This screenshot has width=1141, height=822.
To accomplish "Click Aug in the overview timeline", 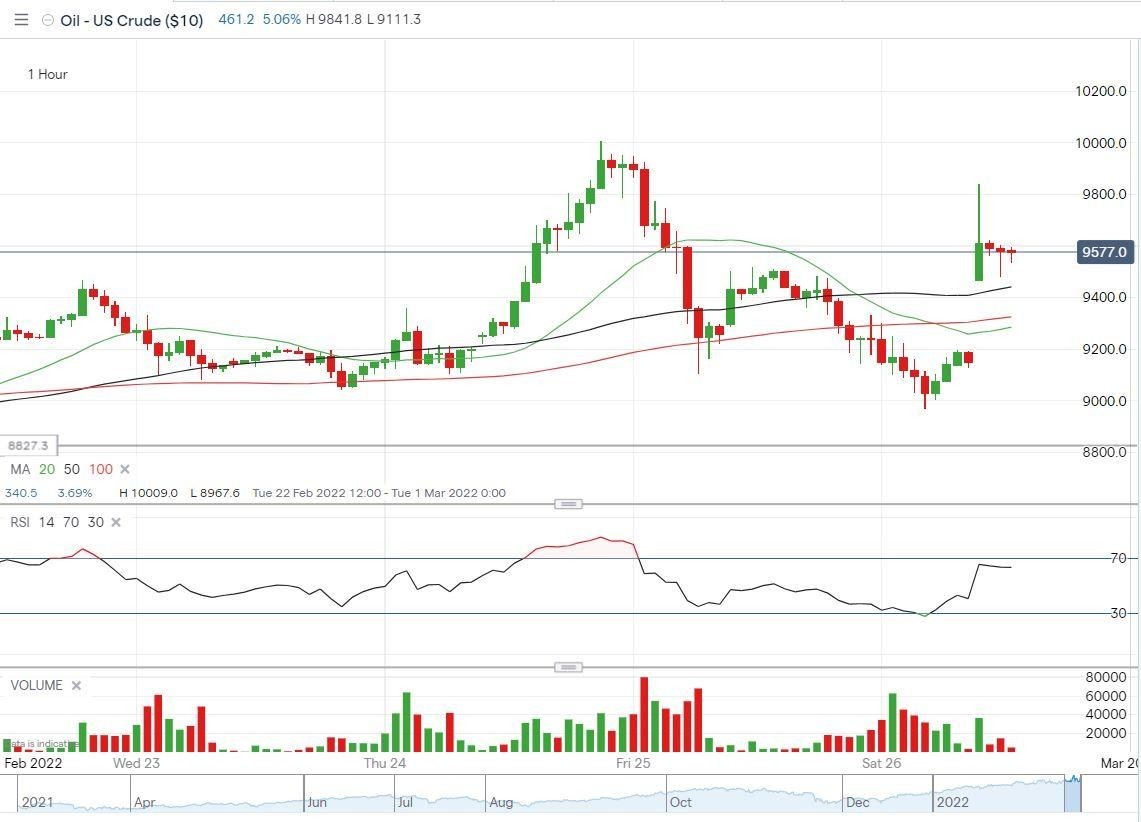I will [x=501, y=802].
